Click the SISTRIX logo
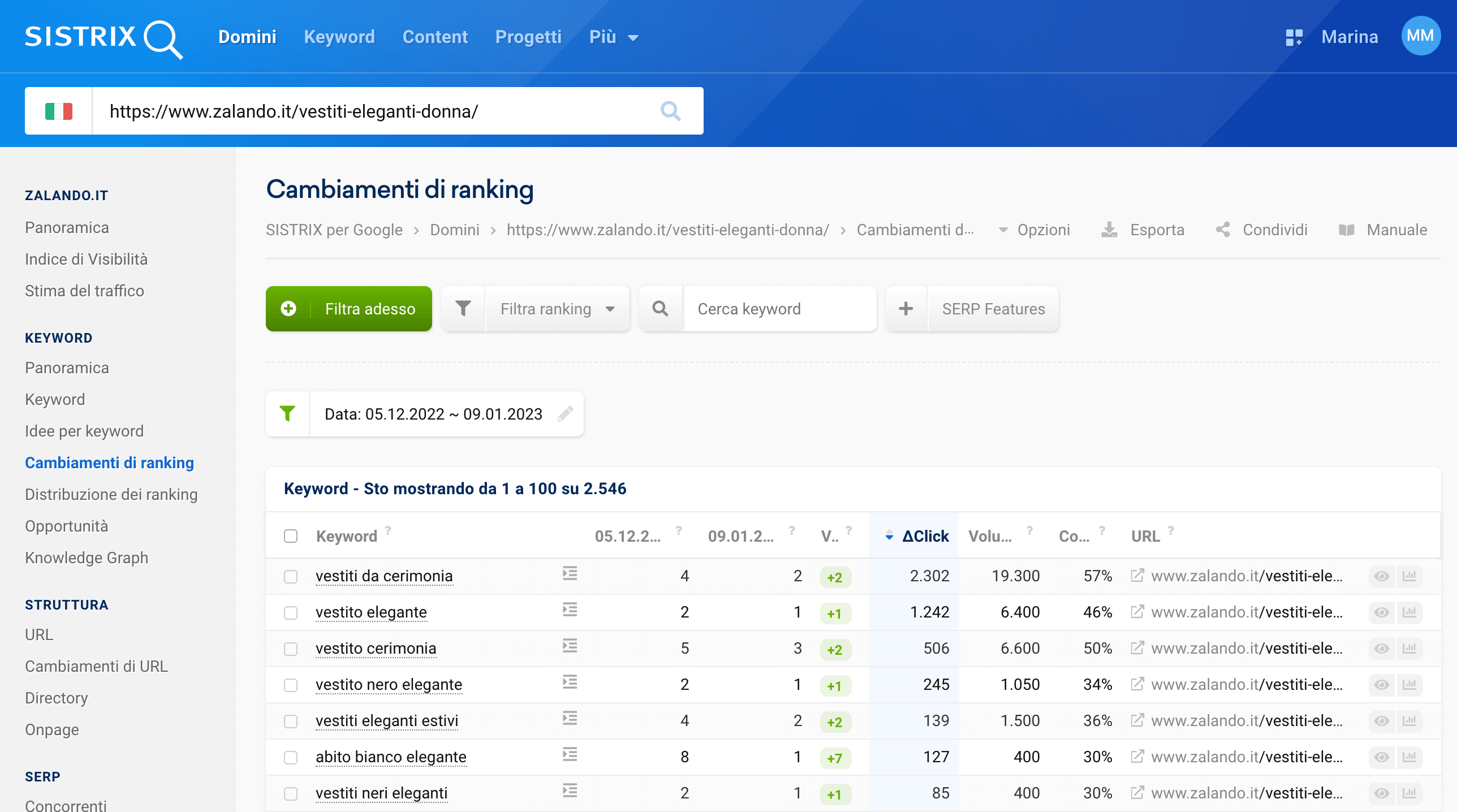Viewport: 1457px width, 812px height. [104, 38]
